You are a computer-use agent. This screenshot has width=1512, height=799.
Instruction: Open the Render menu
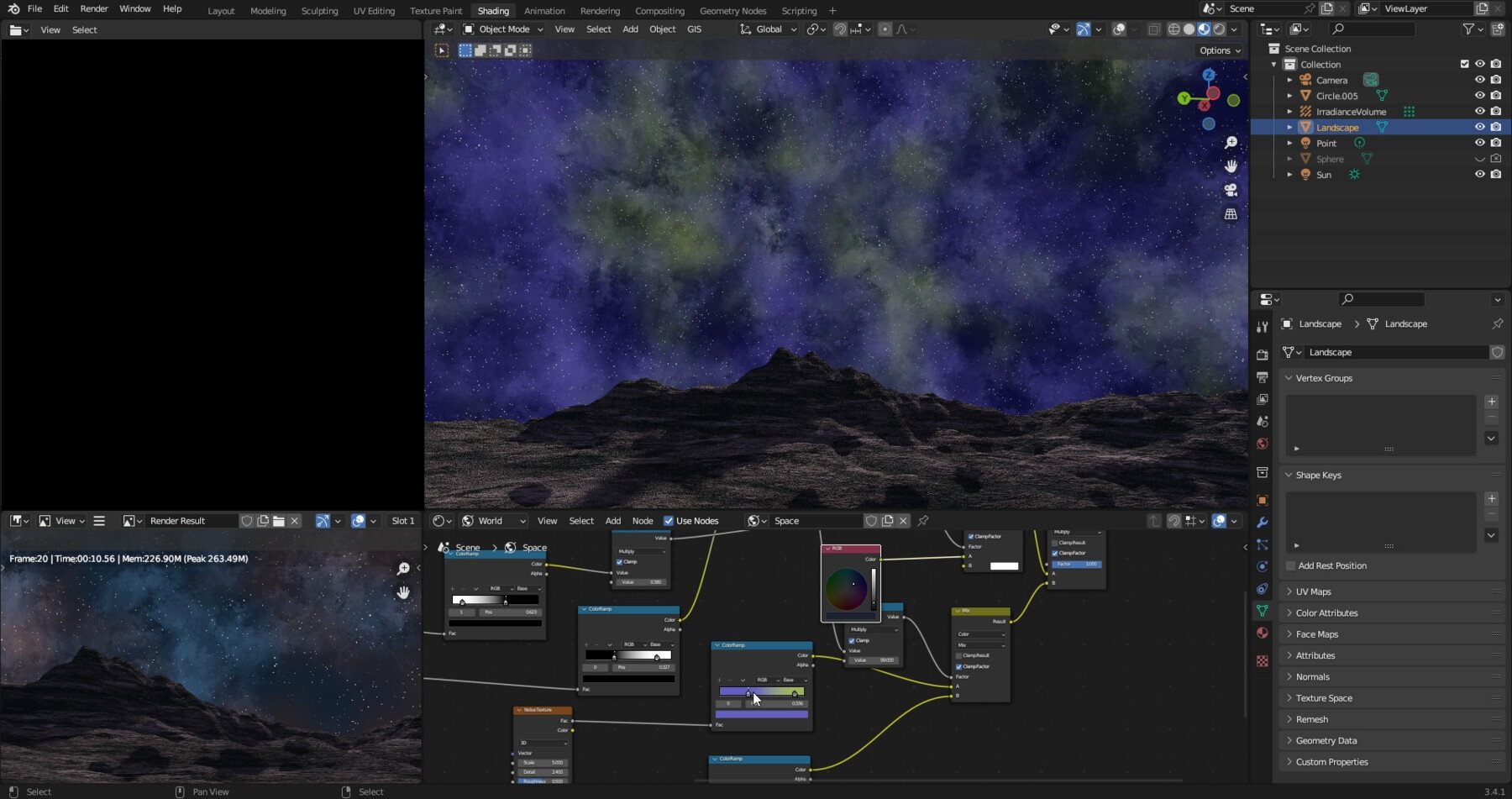(x=93, y=8)
